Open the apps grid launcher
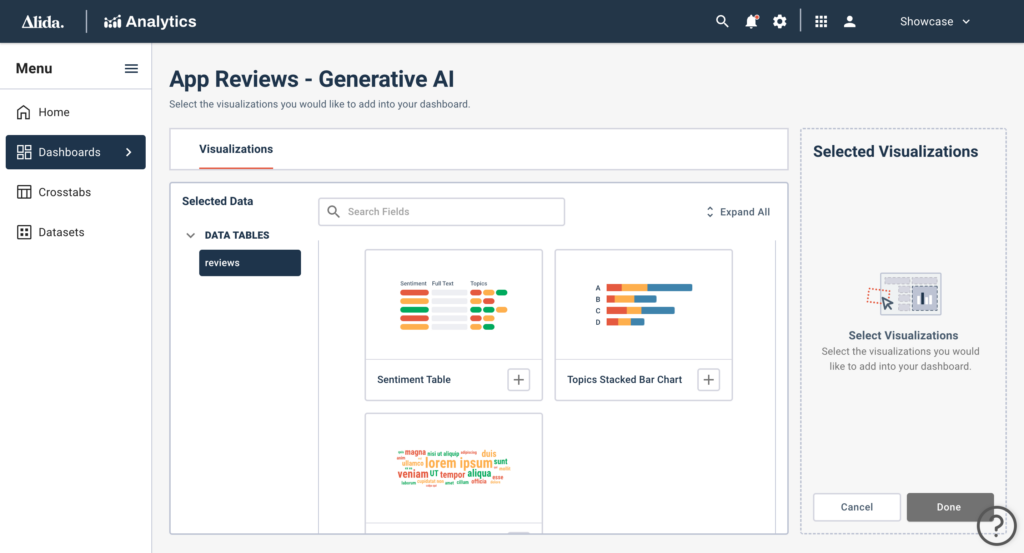The height and width of the screenshot is (553, 1024). (821, 22)
